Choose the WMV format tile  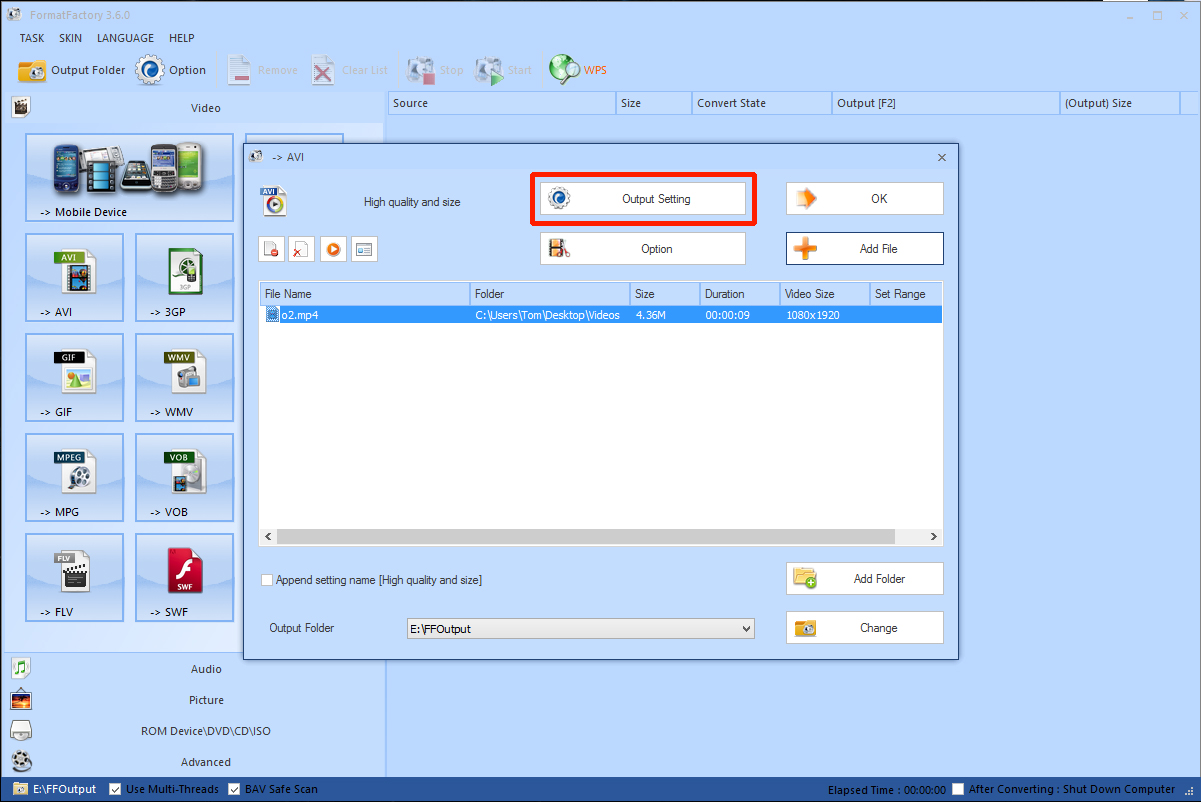(185, 378)
